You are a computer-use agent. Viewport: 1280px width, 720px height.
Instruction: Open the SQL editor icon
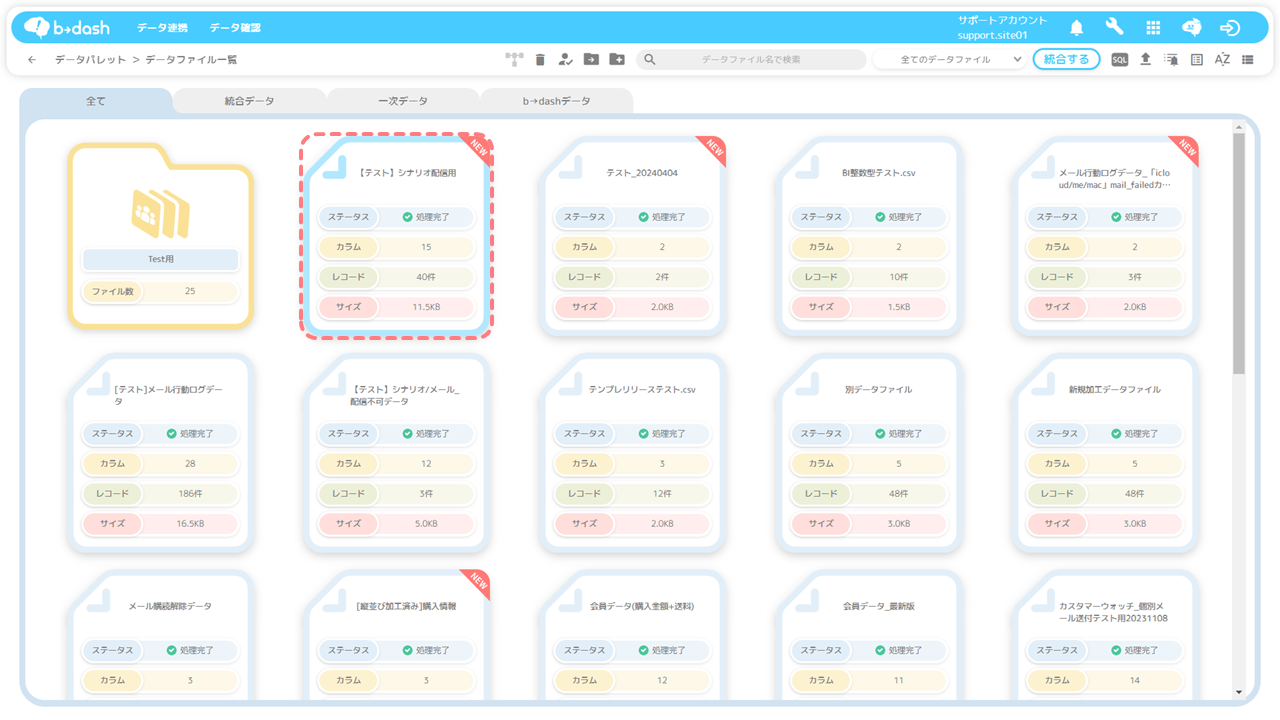coord(1120,60)
